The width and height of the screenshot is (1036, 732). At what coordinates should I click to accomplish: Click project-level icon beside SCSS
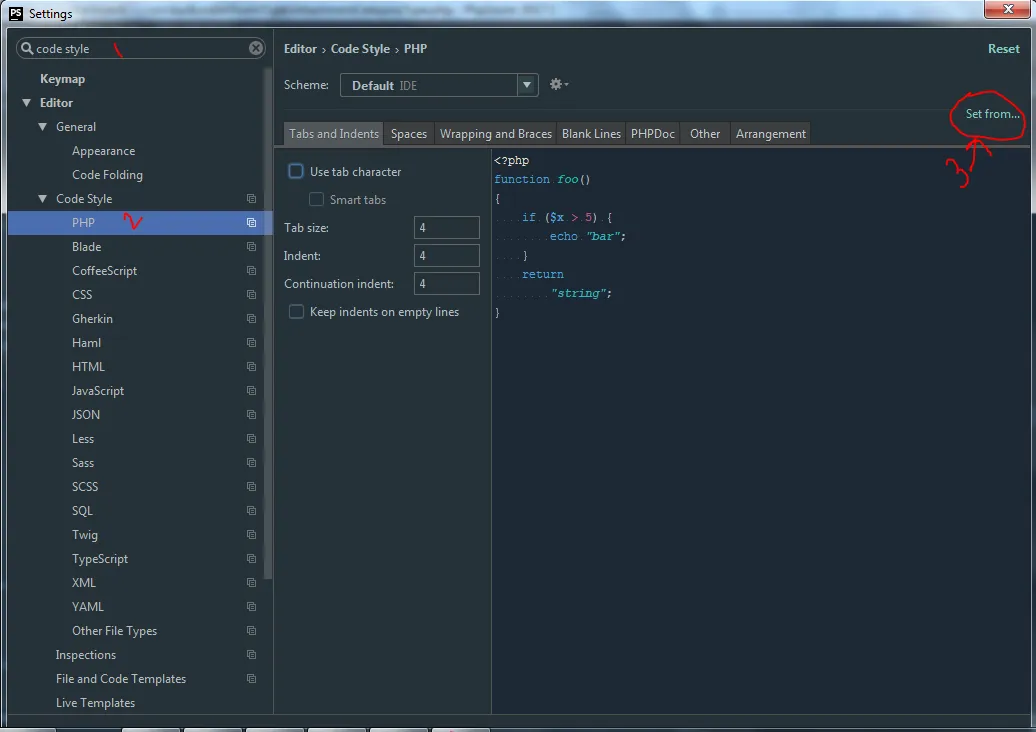251,487
